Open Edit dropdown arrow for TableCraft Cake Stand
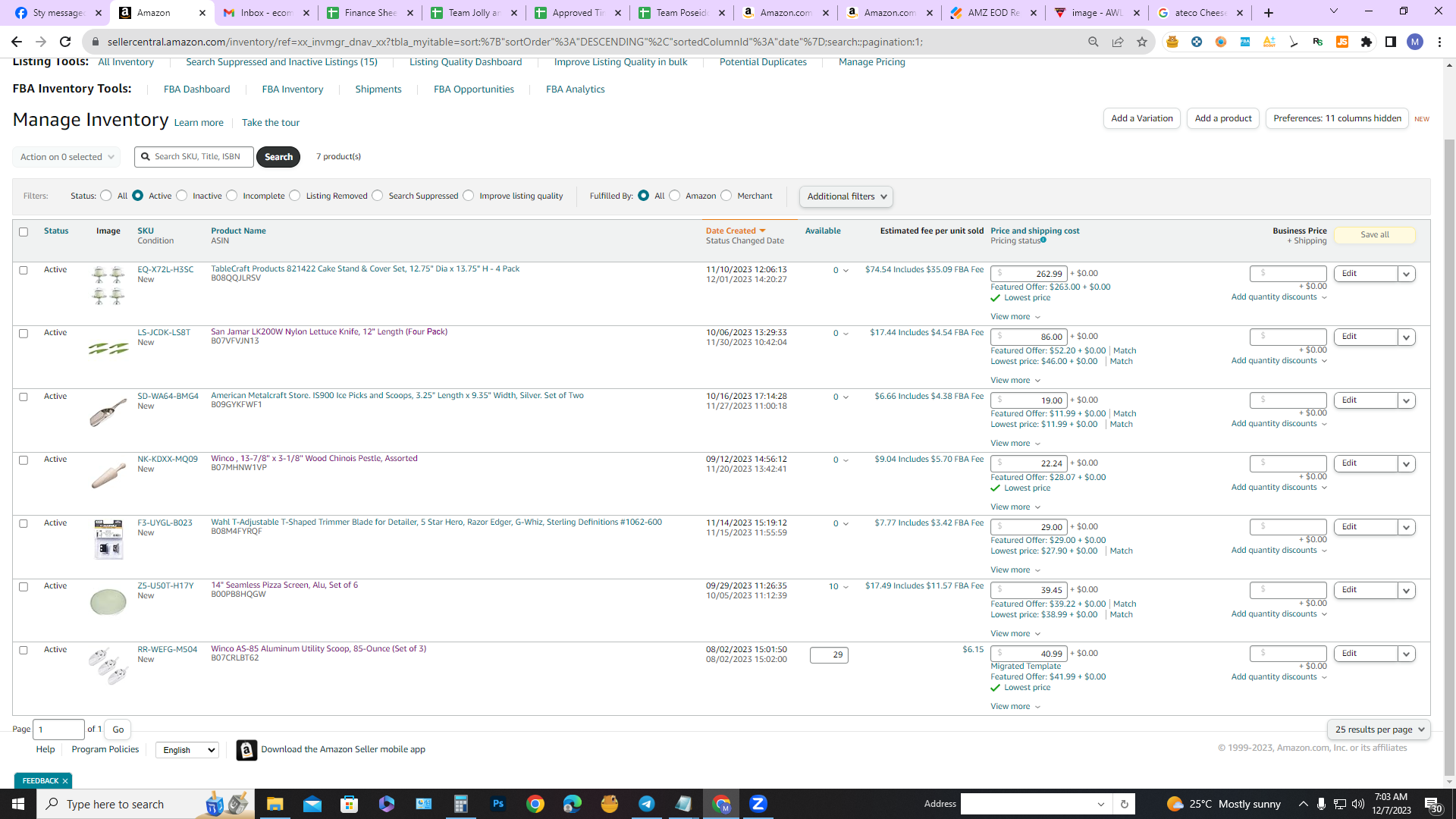1456x819 pixels. tap(1407, 274)
